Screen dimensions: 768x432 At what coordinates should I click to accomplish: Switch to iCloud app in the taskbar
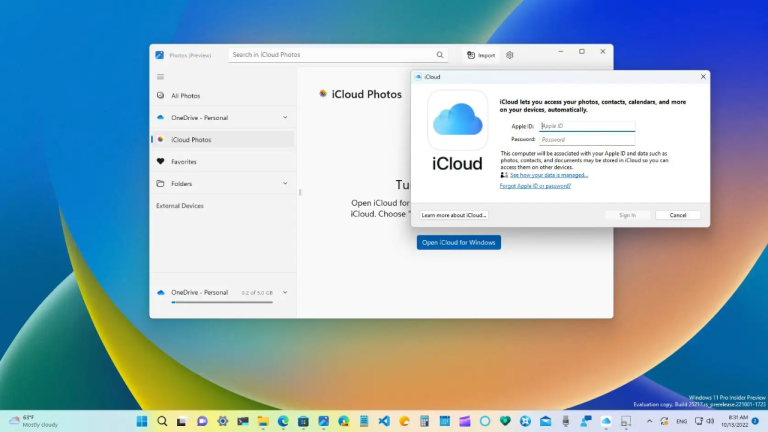point(606,421)
